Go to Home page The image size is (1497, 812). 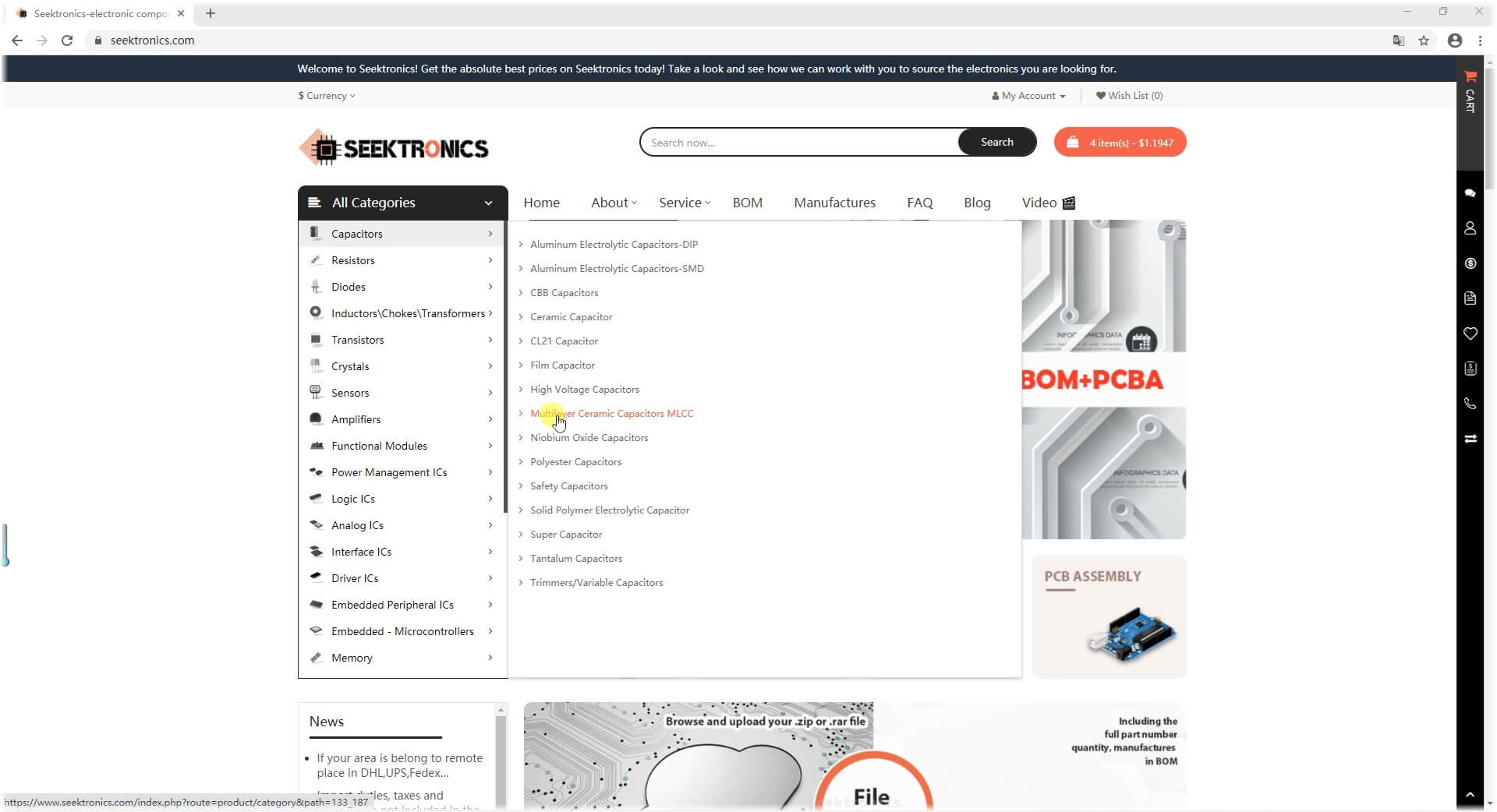point(541,203)
